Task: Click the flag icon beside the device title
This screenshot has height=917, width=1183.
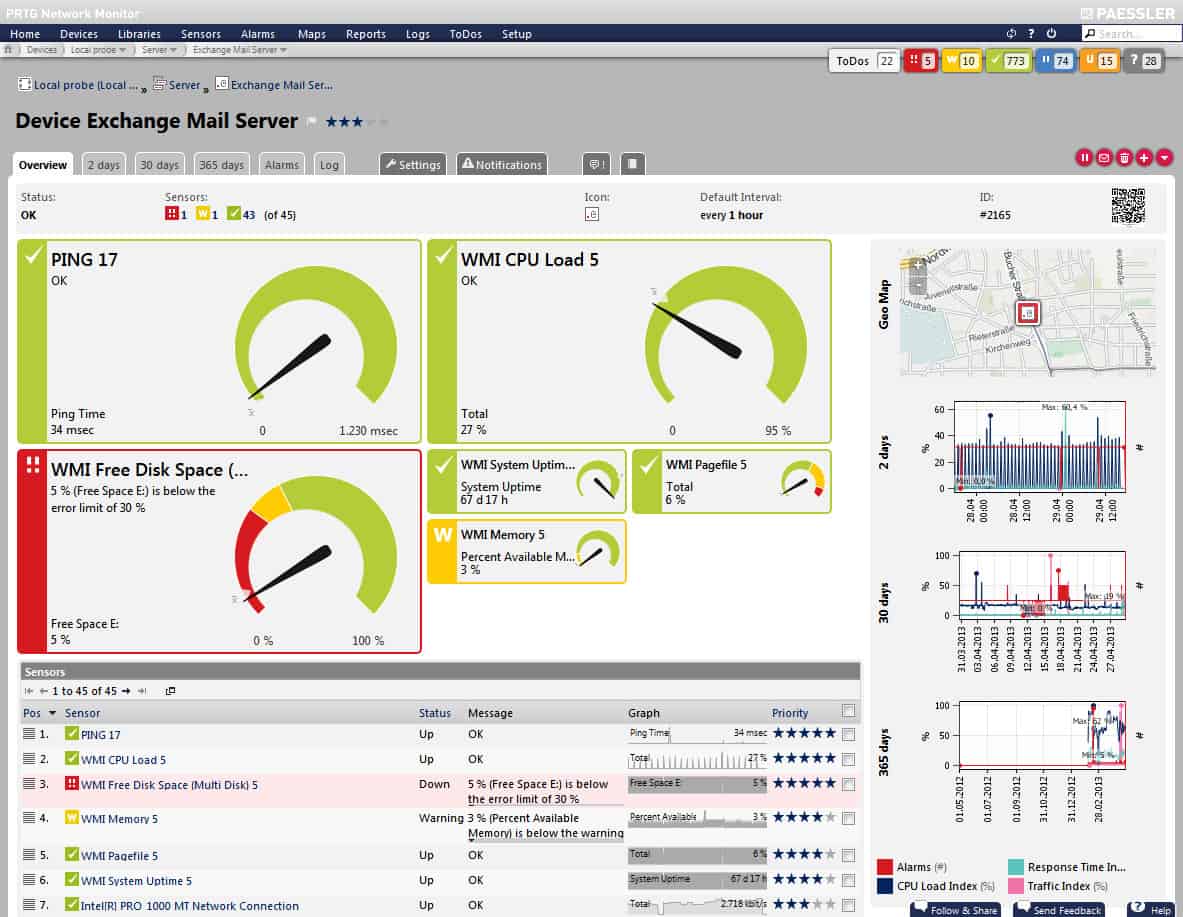Action: click(312, 122)
